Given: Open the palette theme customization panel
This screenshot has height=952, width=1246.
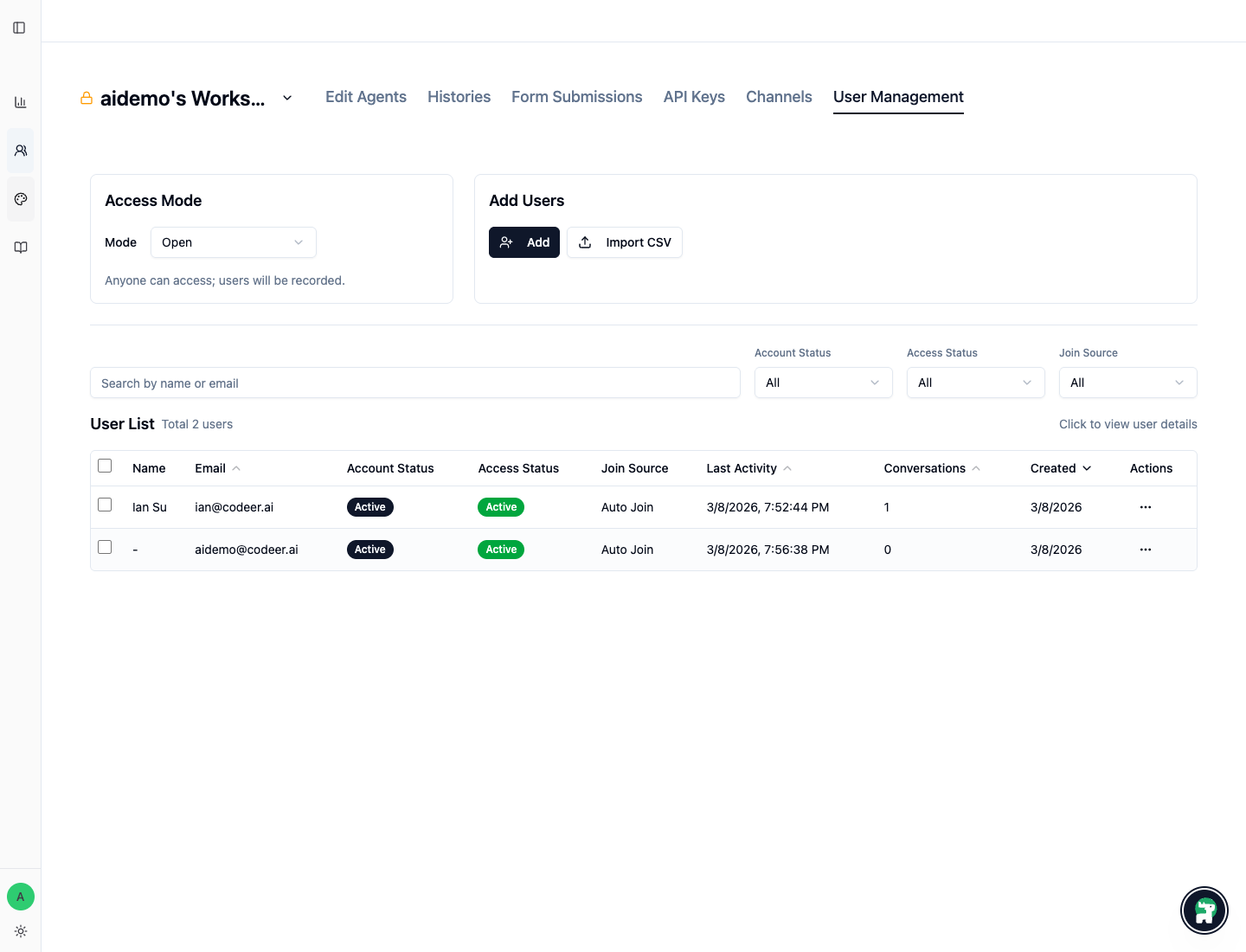Looking at the screenshot, I should [x=20, y=198].
